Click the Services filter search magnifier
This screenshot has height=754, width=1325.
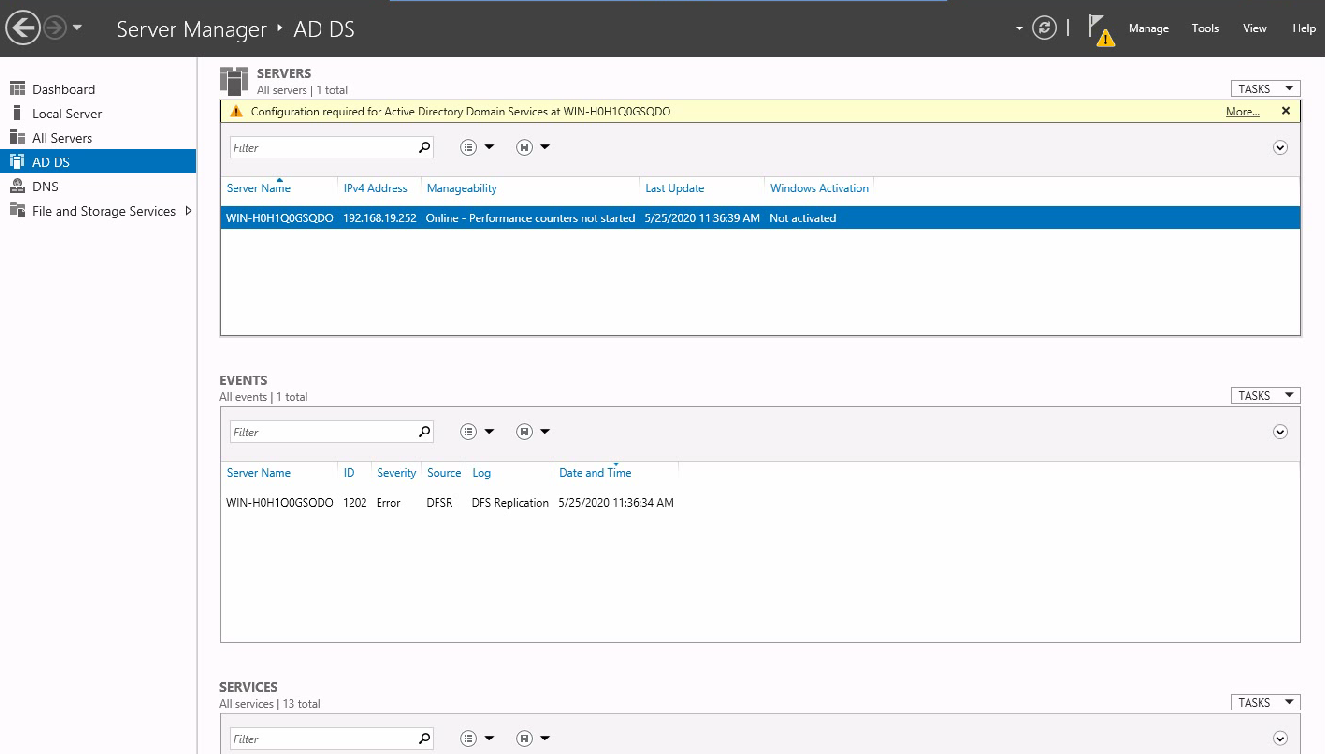tap(424, 739)
